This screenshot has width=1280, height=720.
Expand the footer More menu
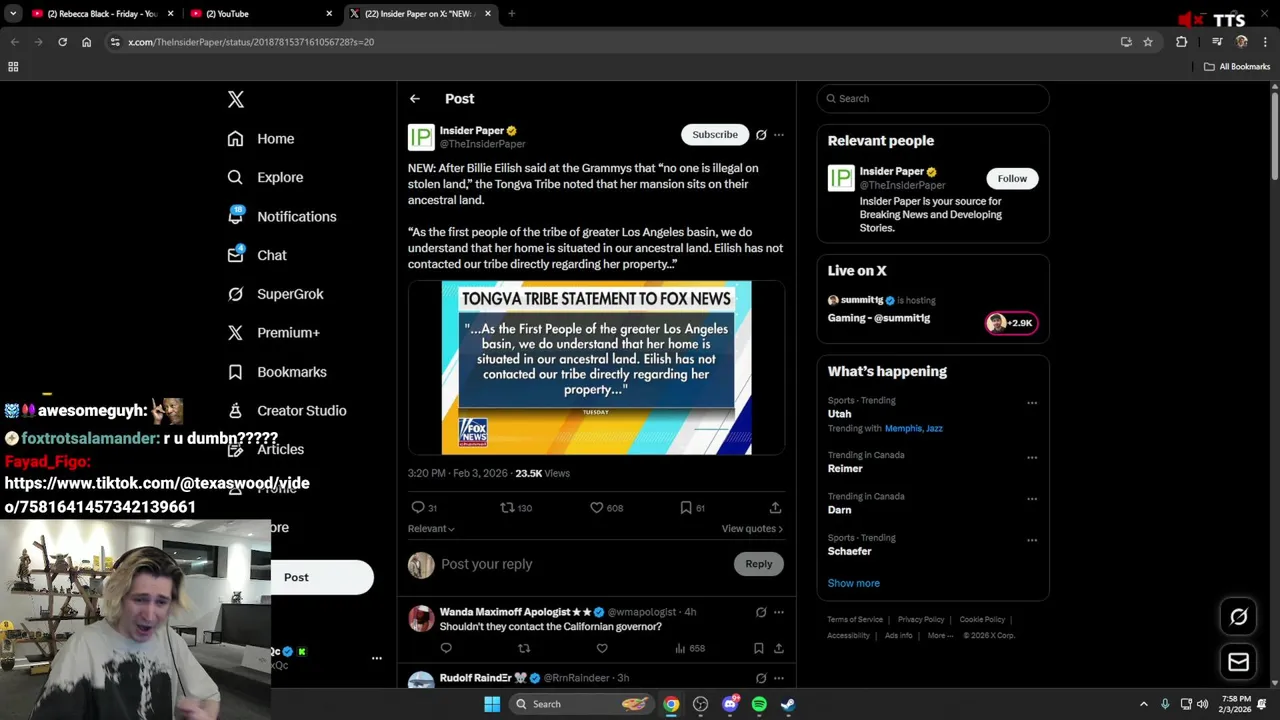point(940,636)
